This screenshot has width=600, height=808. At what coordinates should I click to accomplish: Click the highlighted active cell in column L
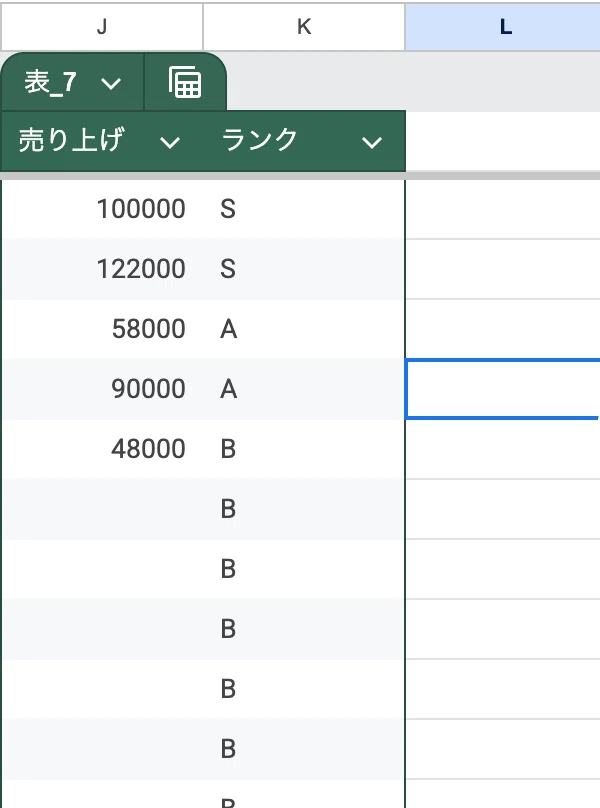(503, 389)
